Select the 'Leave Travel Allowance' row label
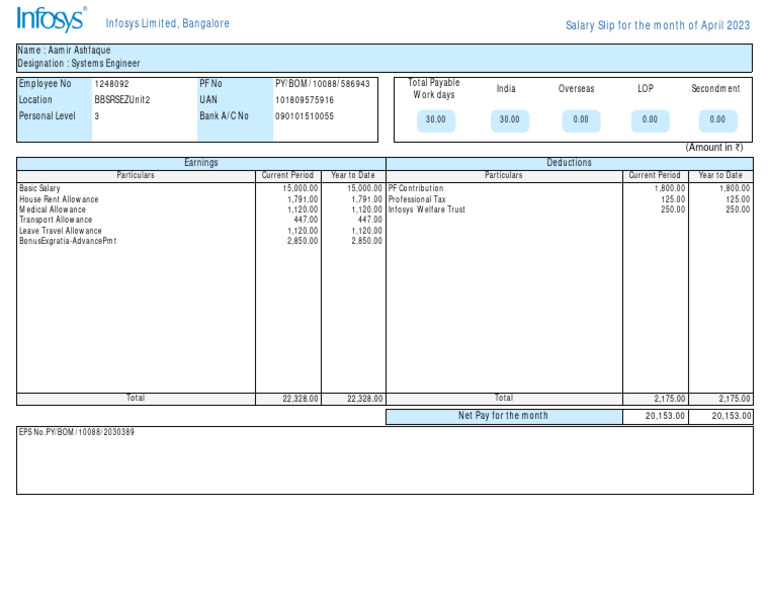 pyautogui.click(x=60, y=231)
